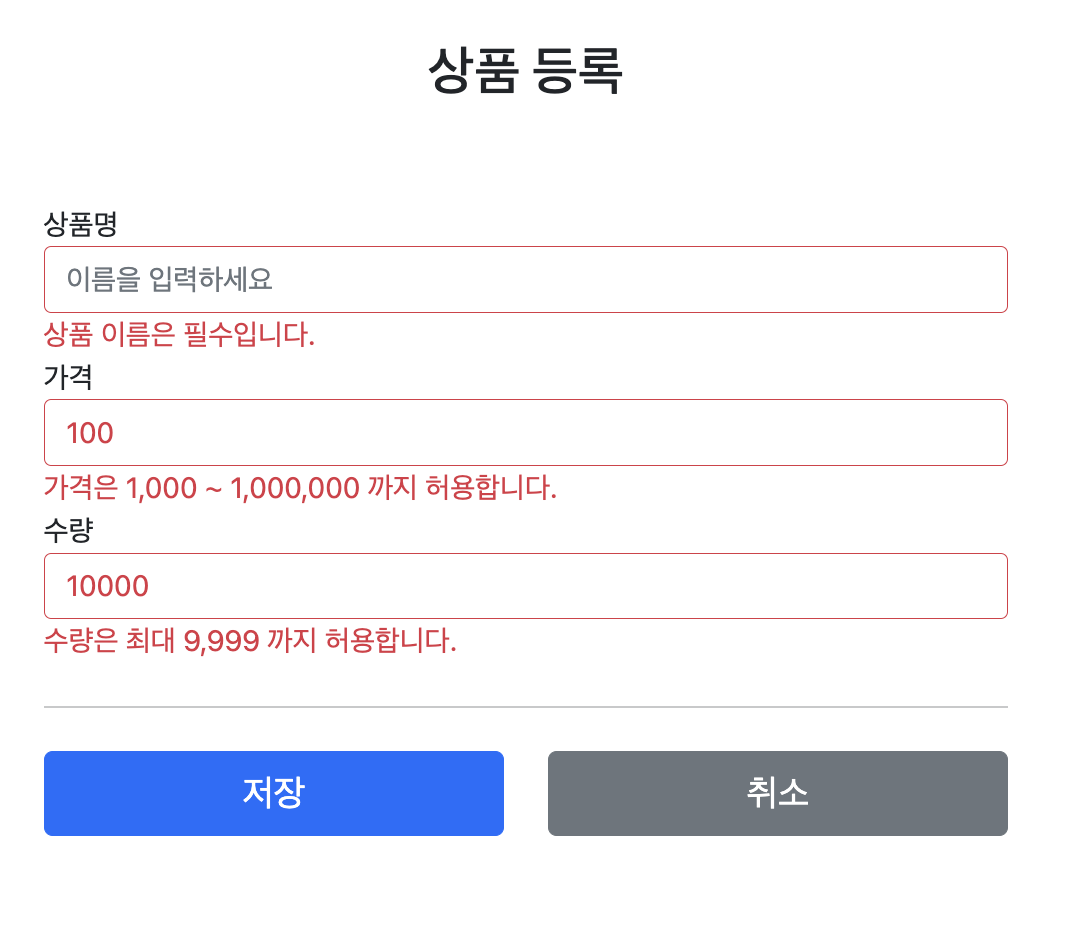
Task: Click the 상품명 input field
Action: (526, 279)
